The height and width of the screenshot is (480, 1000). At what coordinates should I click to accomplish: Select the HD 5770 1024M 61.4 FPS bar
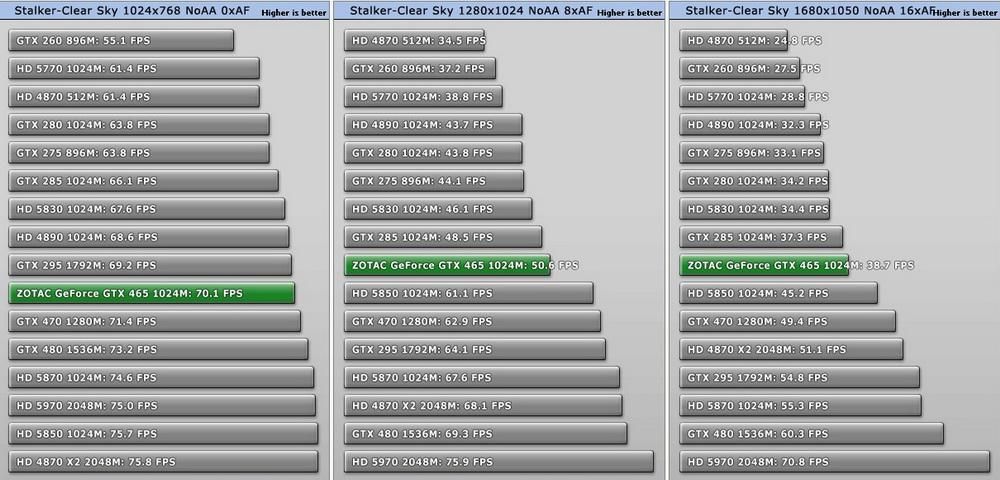click(x=134, y=68)
